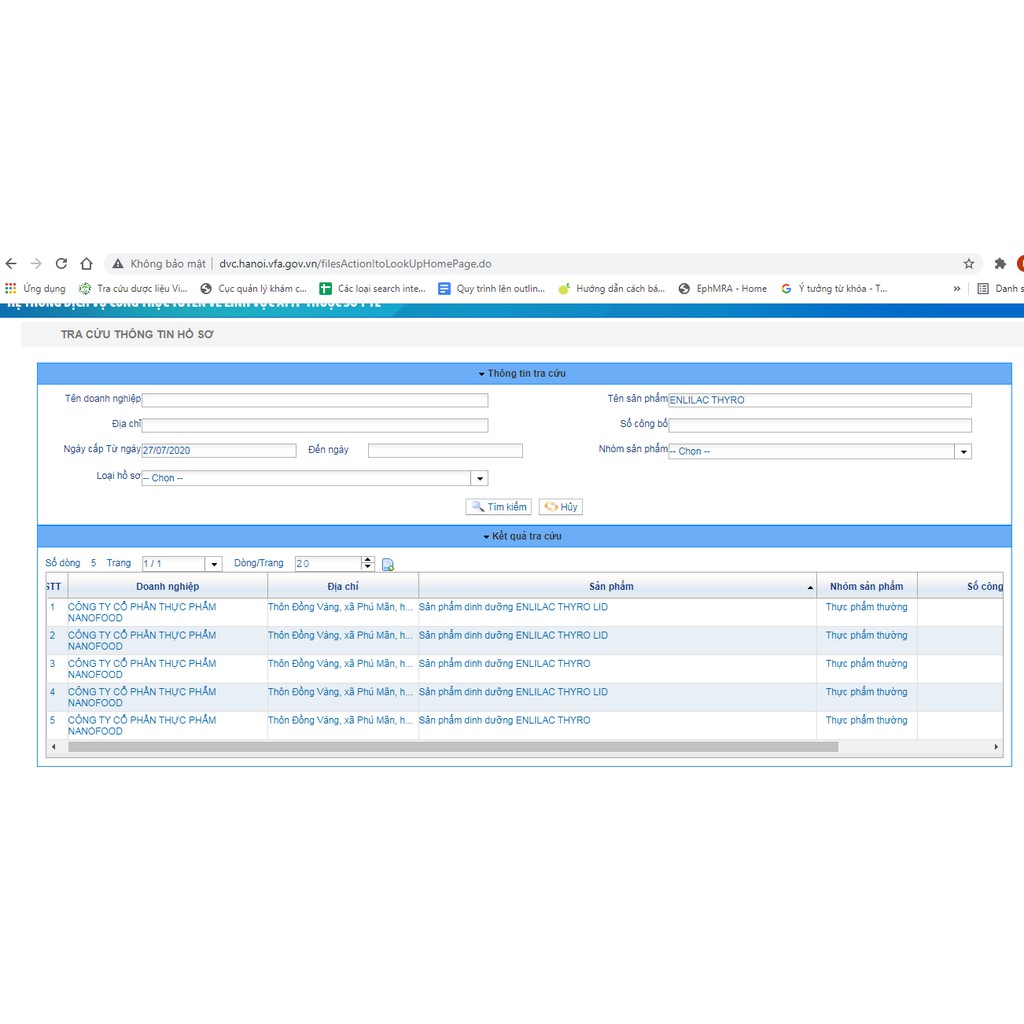Click row 4 address Thôn Đồng Vàng
The height and width of the screenshot is (1024, 1024).
[340, 692]
